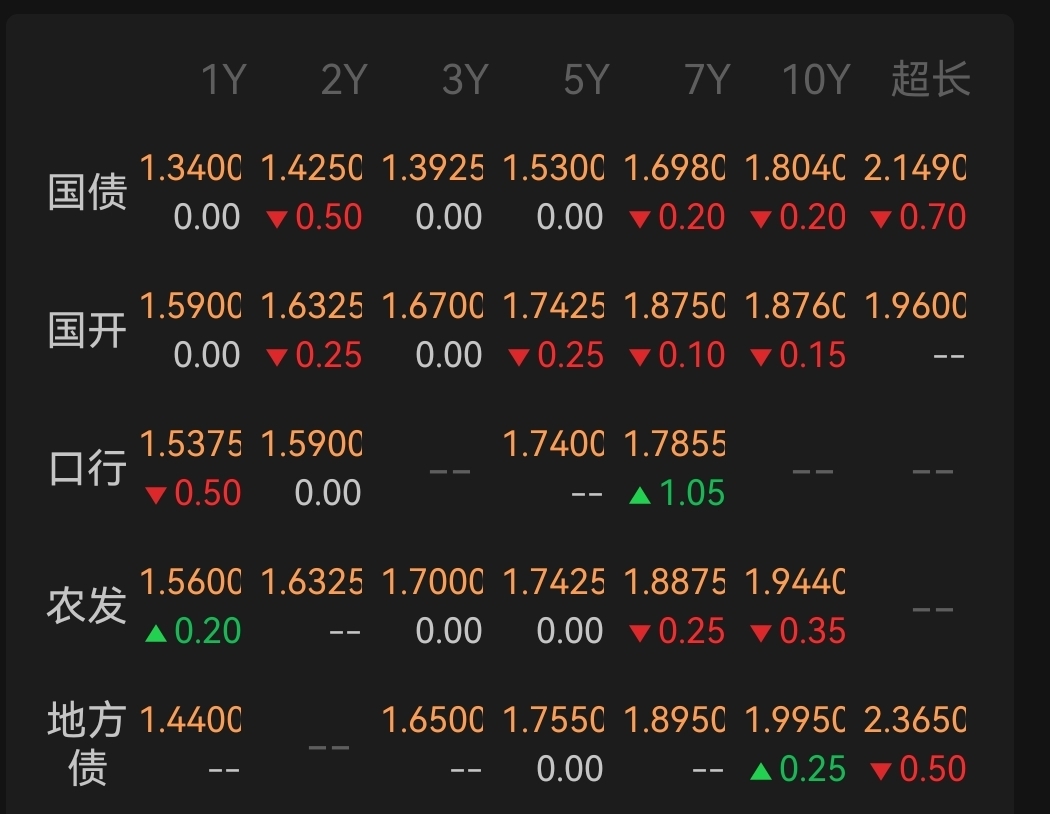This screenshot has height=814, width=1050.
Task: Click 地方债 超长 yield 2.3650
Action: (915, 720)
